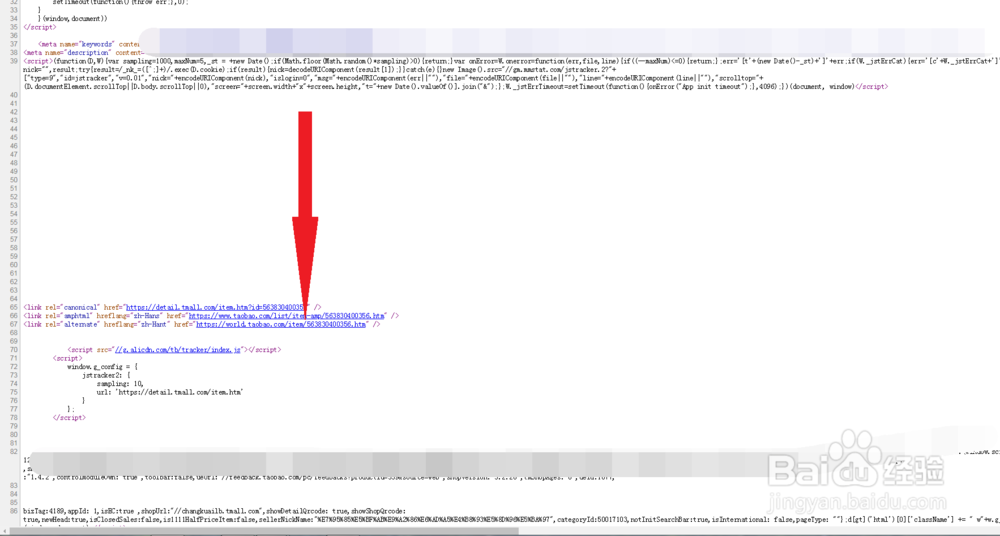Image resolution: width=1000 pixels, height=536 pixels.
Task: Click the meta name="description" tag
Action: pos(82,52)
